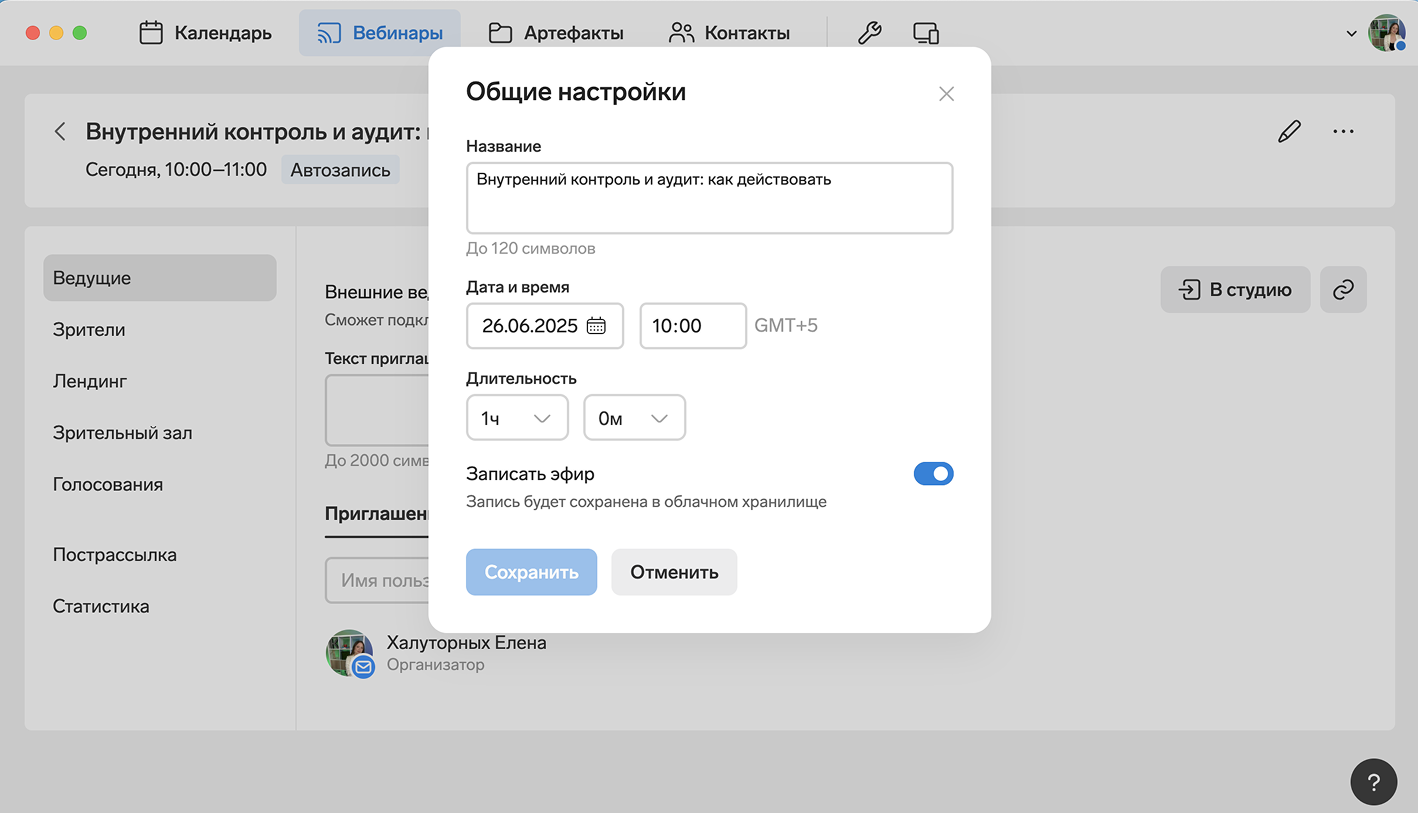Open the calendar date picker icon
Viewport: 1418px width, 813px height.
pos(596,326)
